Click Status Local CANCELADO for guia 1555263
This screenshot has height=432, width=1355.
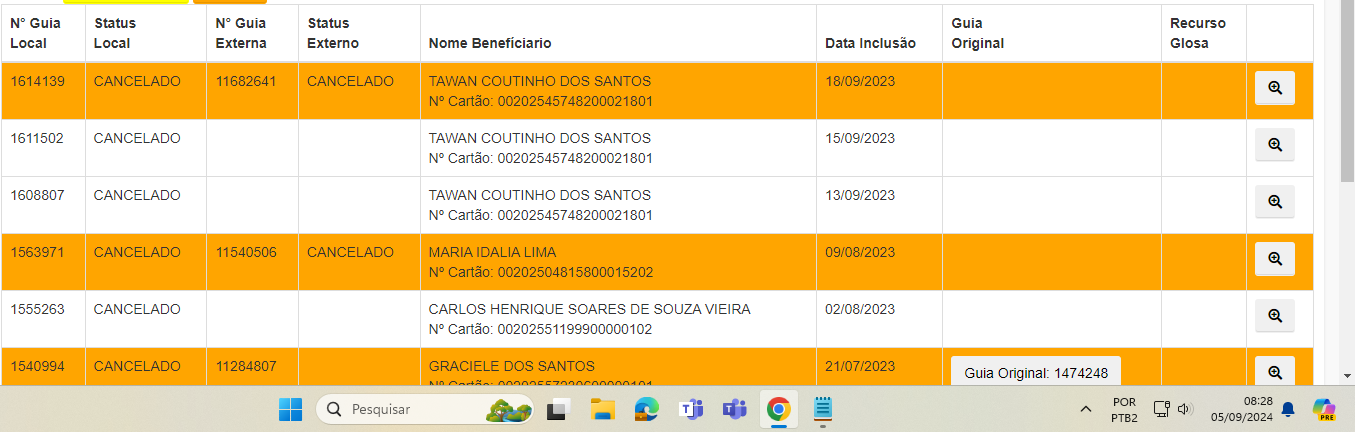click(x=137, y=309)
